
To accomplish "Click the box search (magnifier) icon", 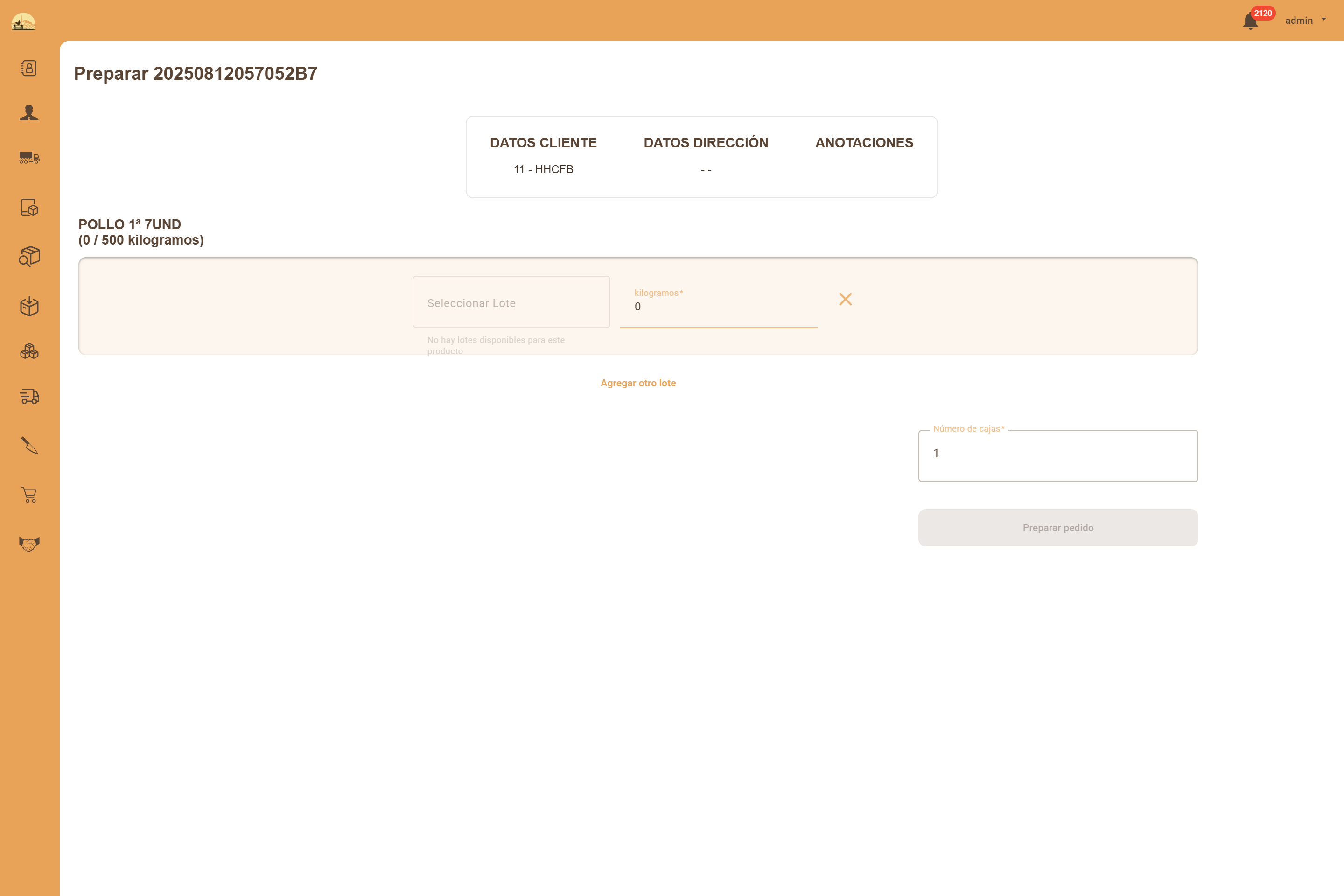I will point(29,257).
